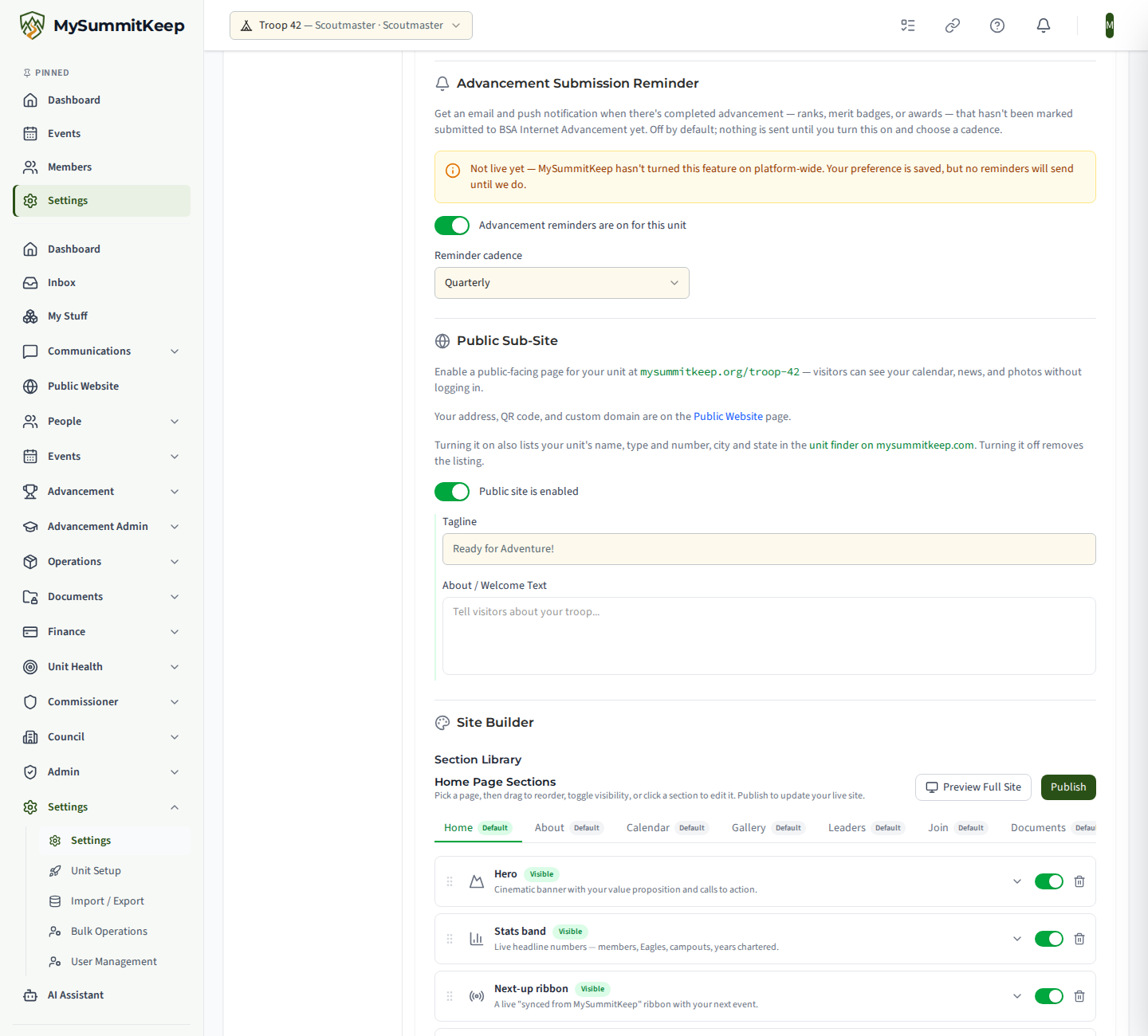Open the Reminder cadence Quarterly dropdown
The width and height of the screenshot is (1148, 1036).
(562, 283)
